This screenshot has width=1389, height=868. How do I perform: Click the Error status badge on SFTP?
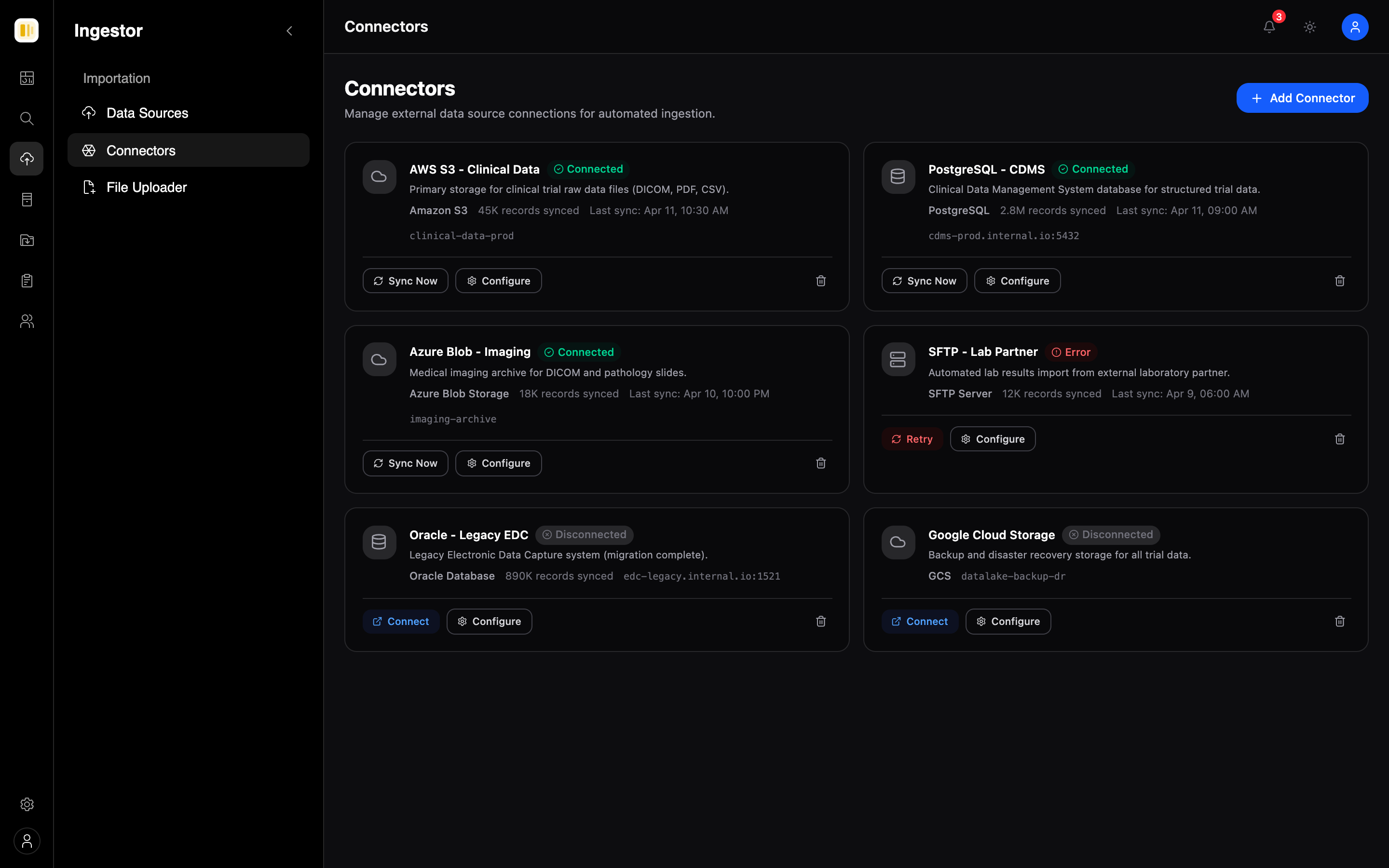click(1071, 352)
